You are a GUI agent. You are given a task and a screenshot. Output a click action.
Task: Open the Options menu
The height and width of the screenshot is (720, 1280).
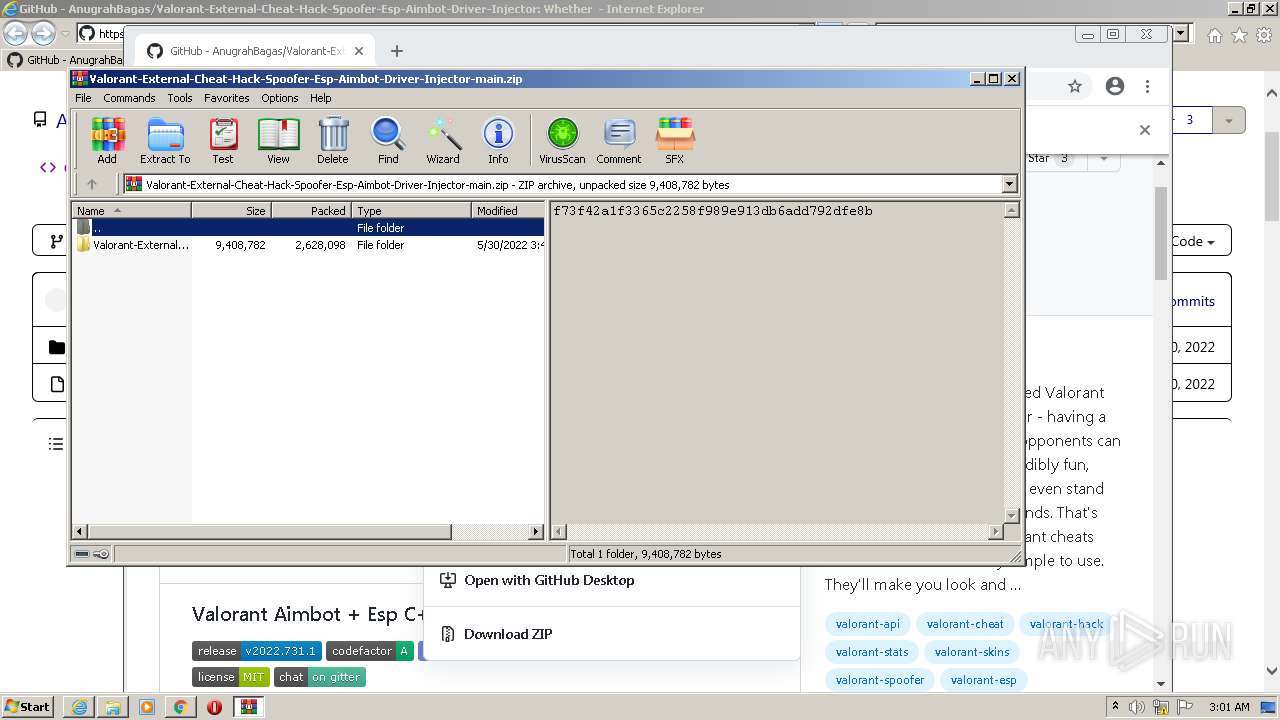click(280, 98)
